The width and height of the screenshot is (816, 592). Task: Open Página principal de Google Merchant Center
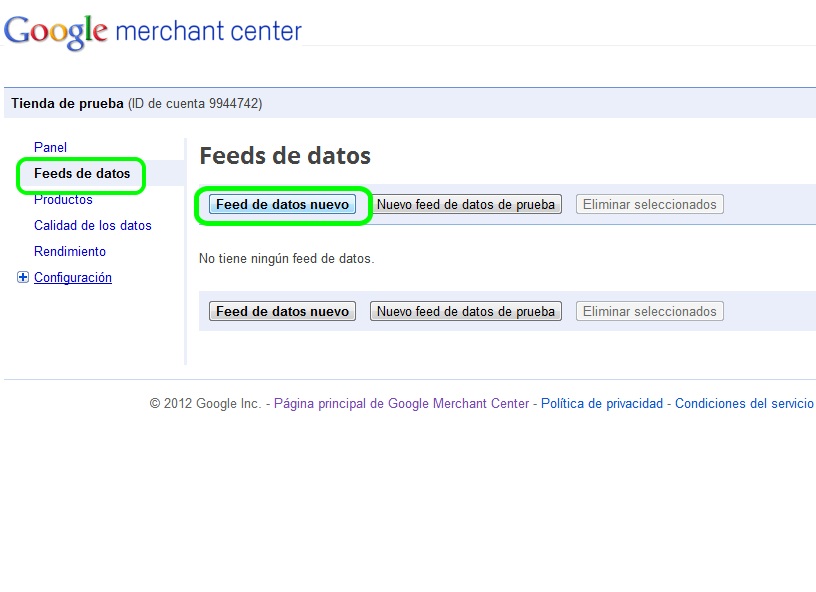[x=401, y=403]
